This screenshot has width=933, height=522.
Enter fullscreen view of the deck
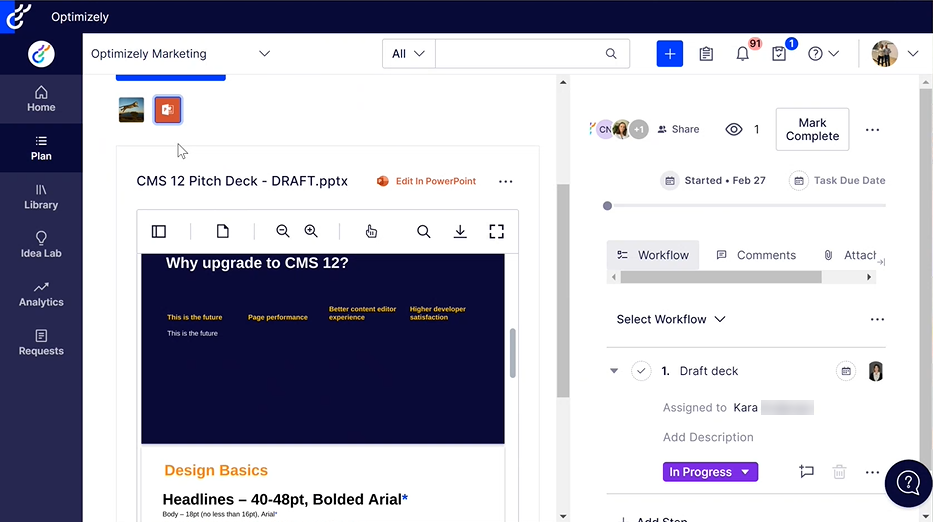tap(497, 232)
